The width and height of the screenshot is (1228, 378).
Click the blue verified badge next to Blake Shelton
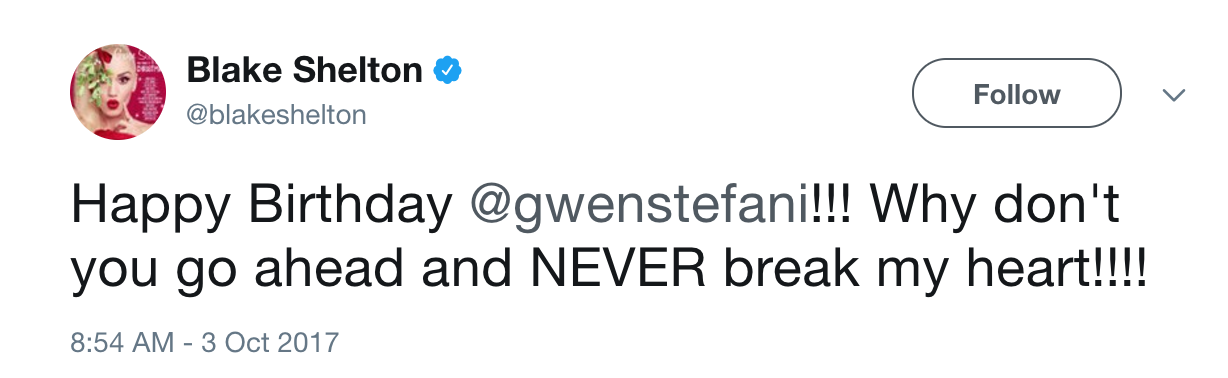(446, 71)
